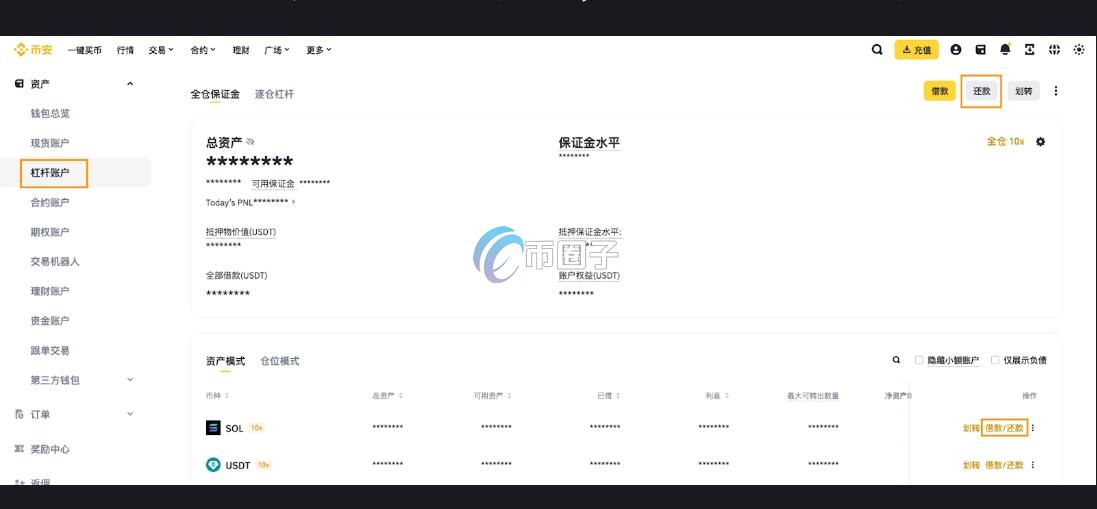Screen dimensions: 1097x509
Task: Open the user profile icon
Action: click(x=956, y=50)
